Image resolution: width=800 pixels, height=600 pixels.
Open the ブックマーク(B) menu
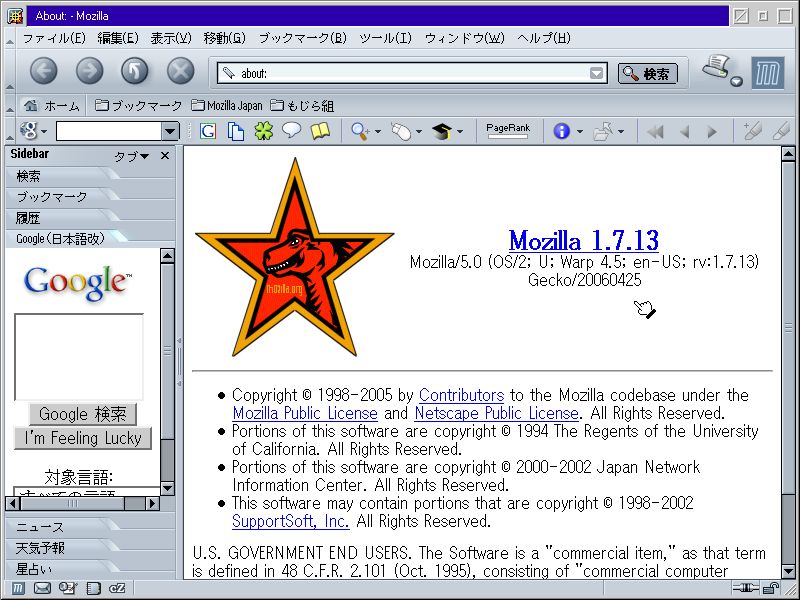click(303, 38)
